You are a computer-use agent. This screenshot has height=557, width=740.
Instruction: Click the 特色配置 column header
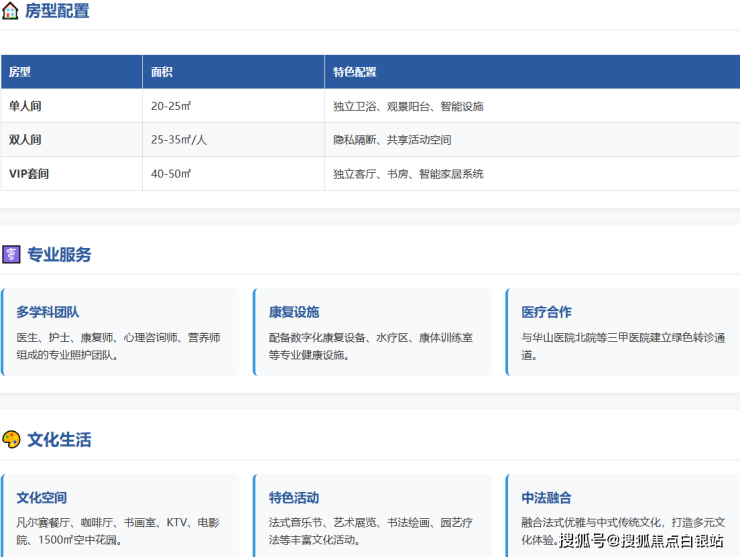pyautogui.click(x=355, y=72)
